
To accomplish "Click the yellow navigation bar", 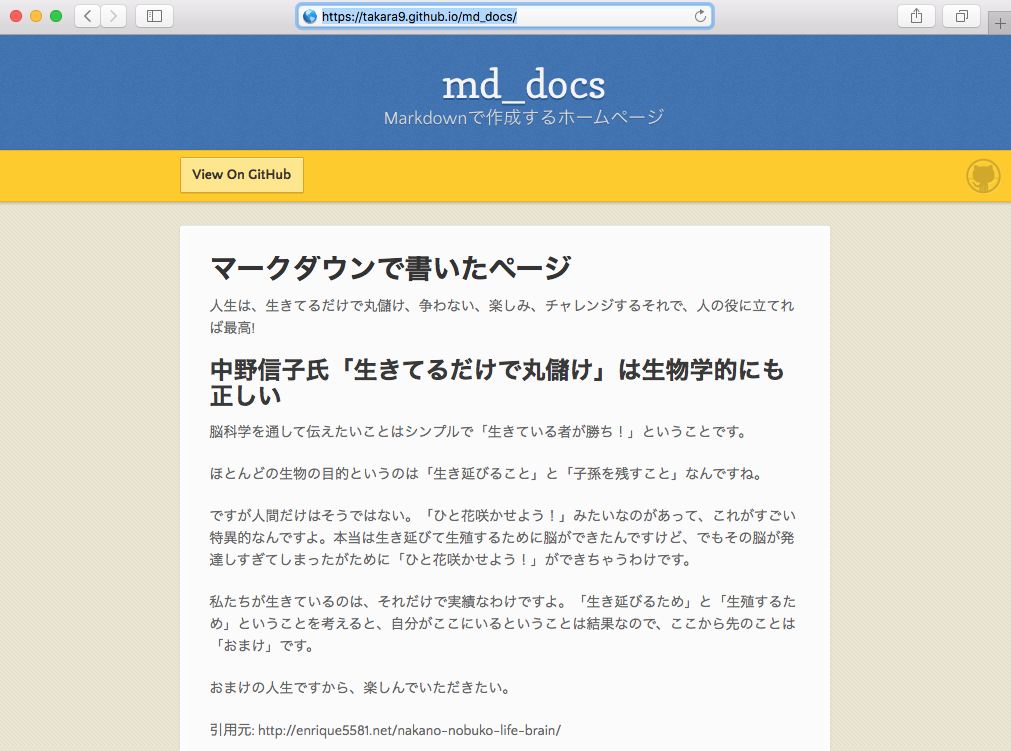I will pyautogui.click(x=600, y=176).
